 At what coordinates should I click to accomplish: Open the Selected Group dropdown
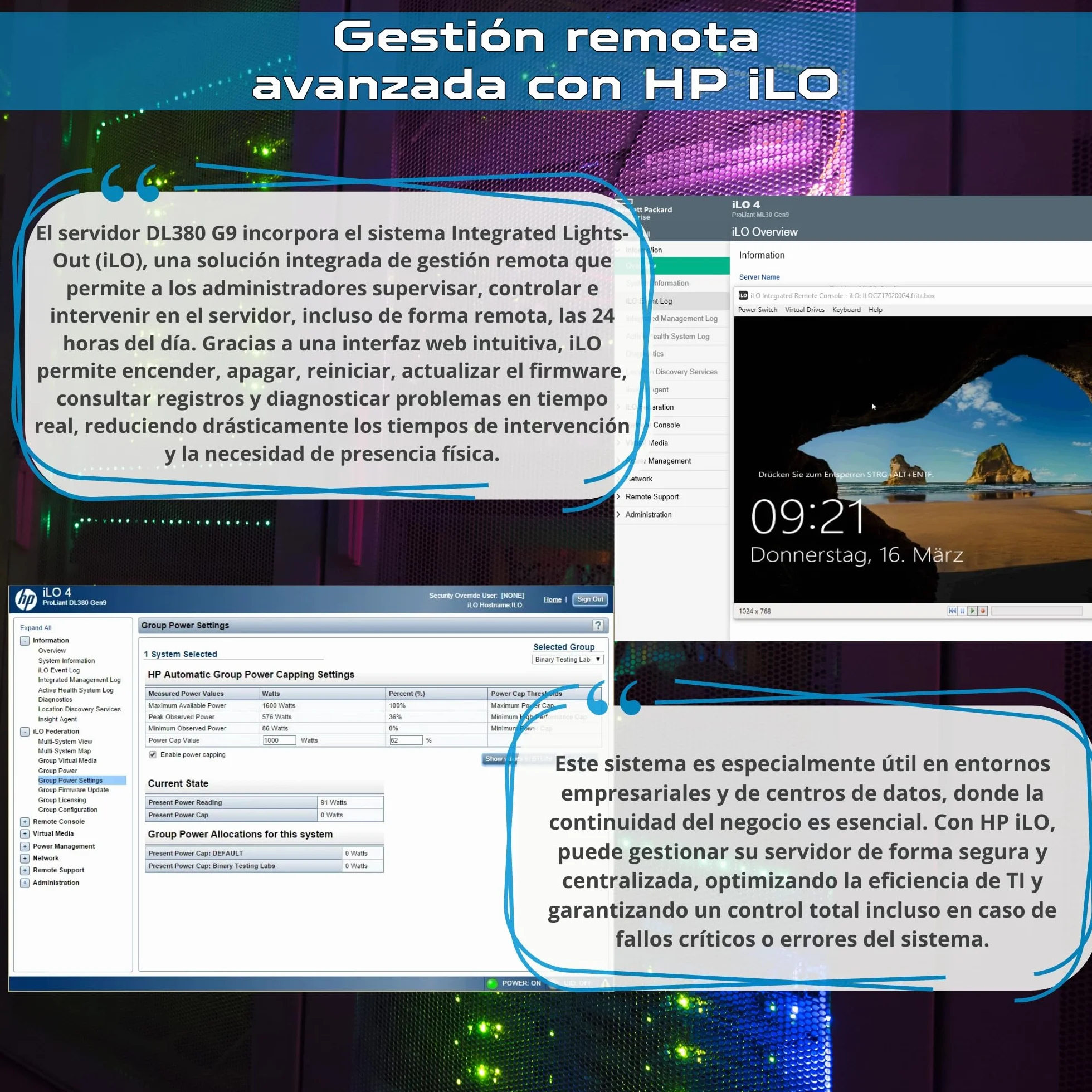(568, 660)
